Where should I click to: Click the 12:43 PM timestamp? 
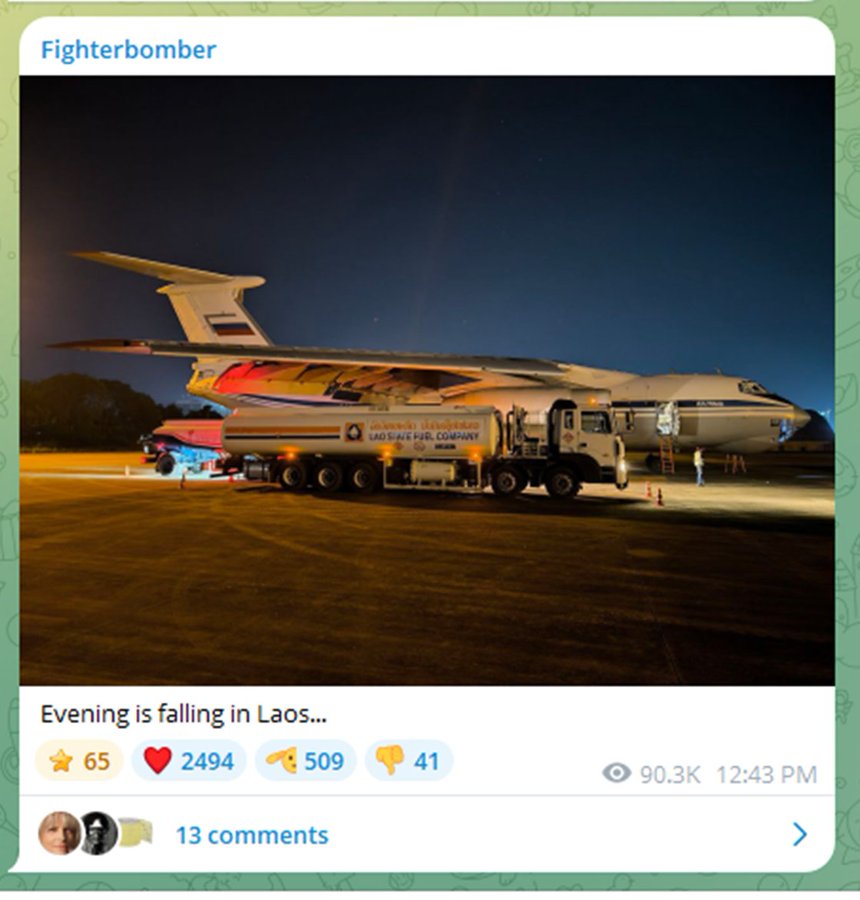(x=766, y=775)
